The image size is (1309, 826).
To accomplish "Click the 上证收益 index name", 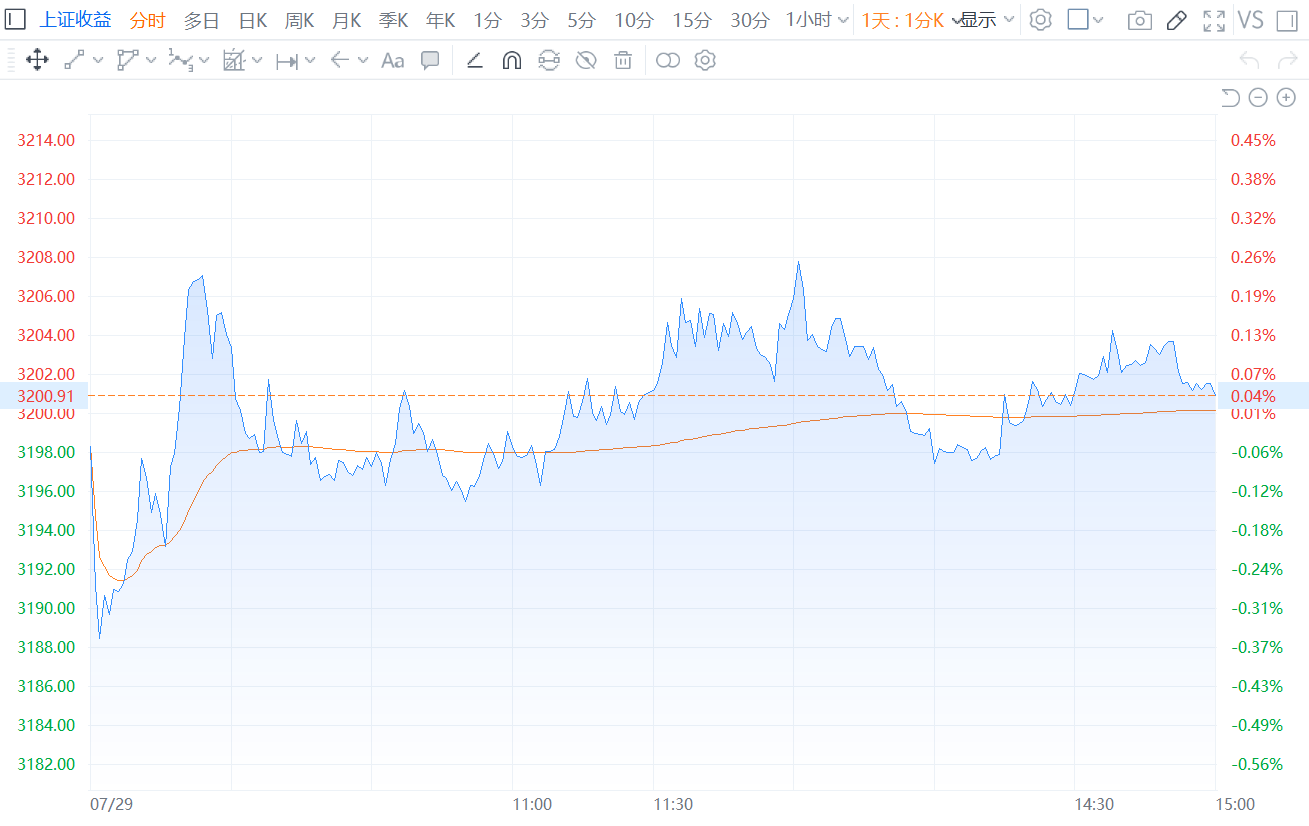I will pyautogui.click(x=76, y=20).
